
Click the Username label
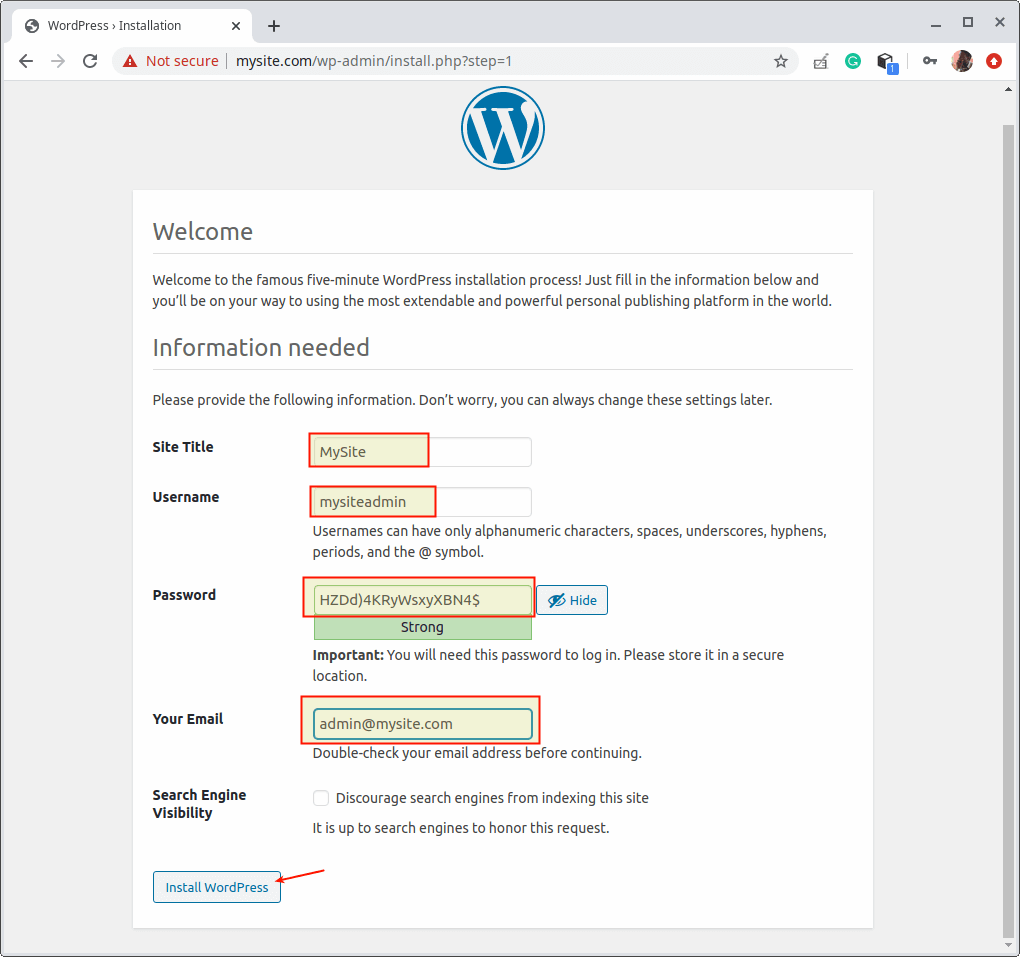click(186, 497)
